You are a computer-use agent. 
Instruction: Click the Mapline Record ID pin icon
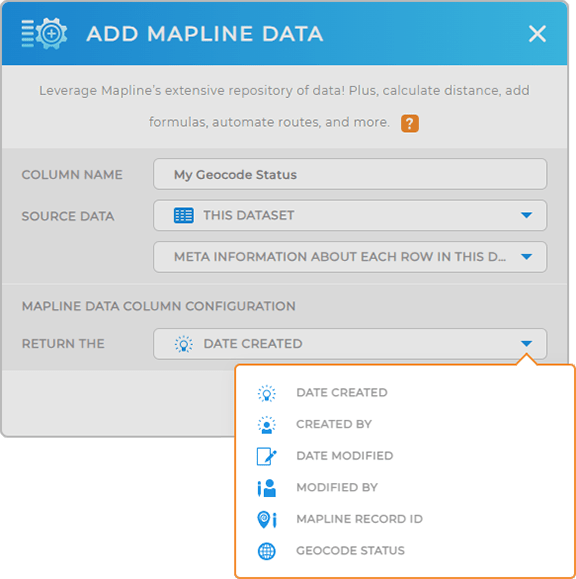click(267, 520)
